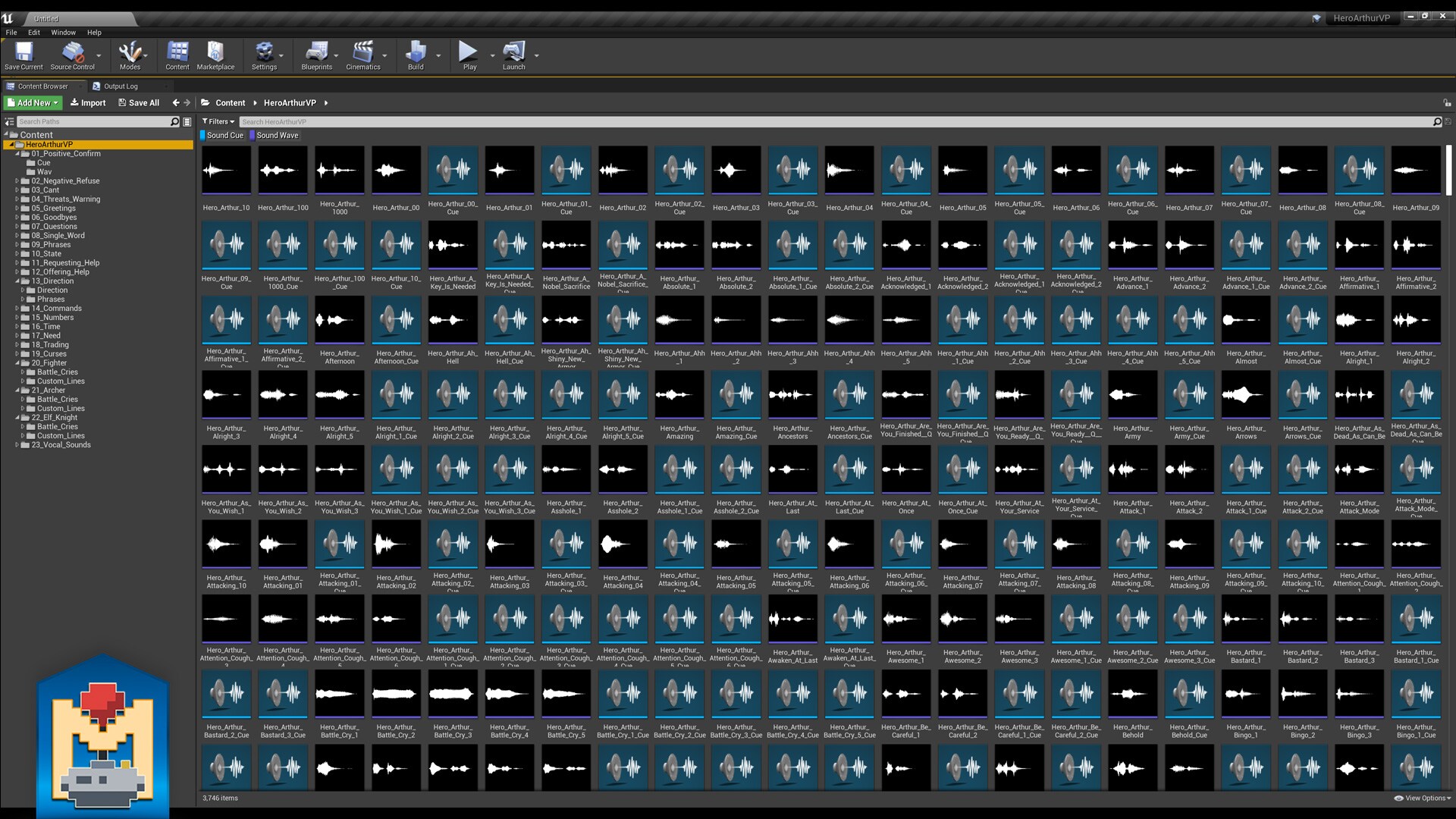
Task: Click the Import button
Action: (88, 102)
